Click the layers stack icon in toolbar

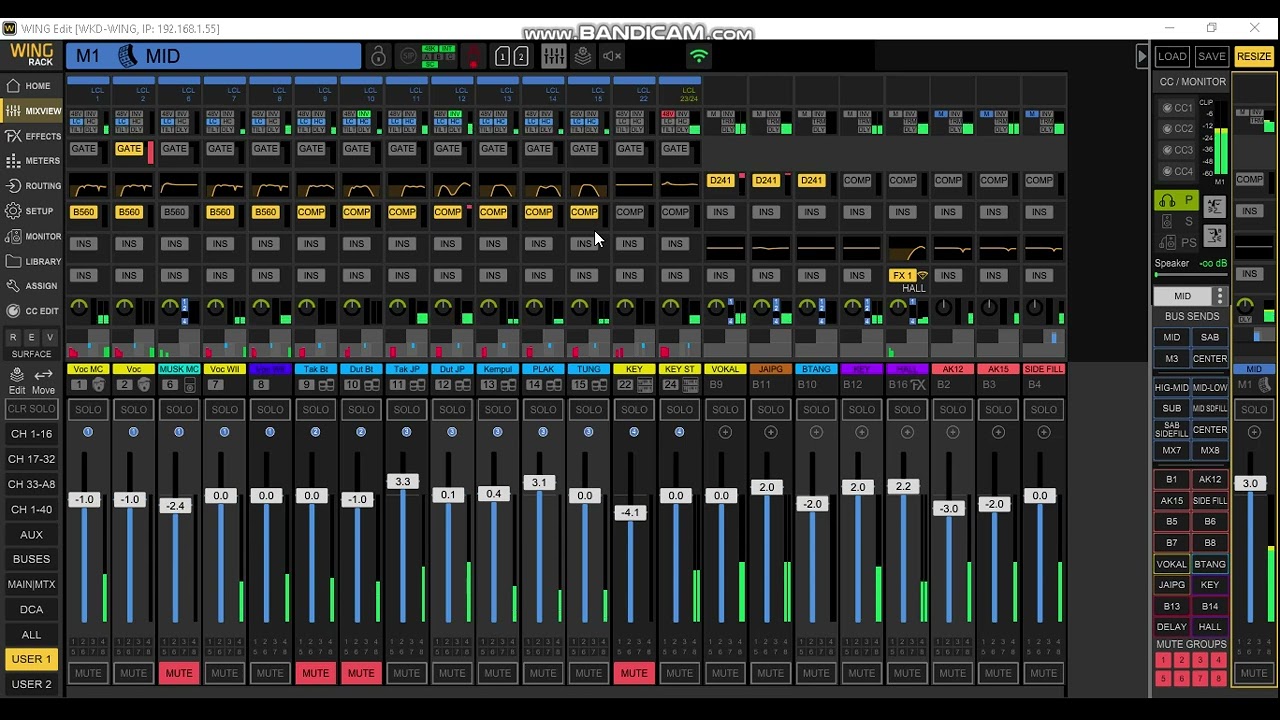point(582,57)
